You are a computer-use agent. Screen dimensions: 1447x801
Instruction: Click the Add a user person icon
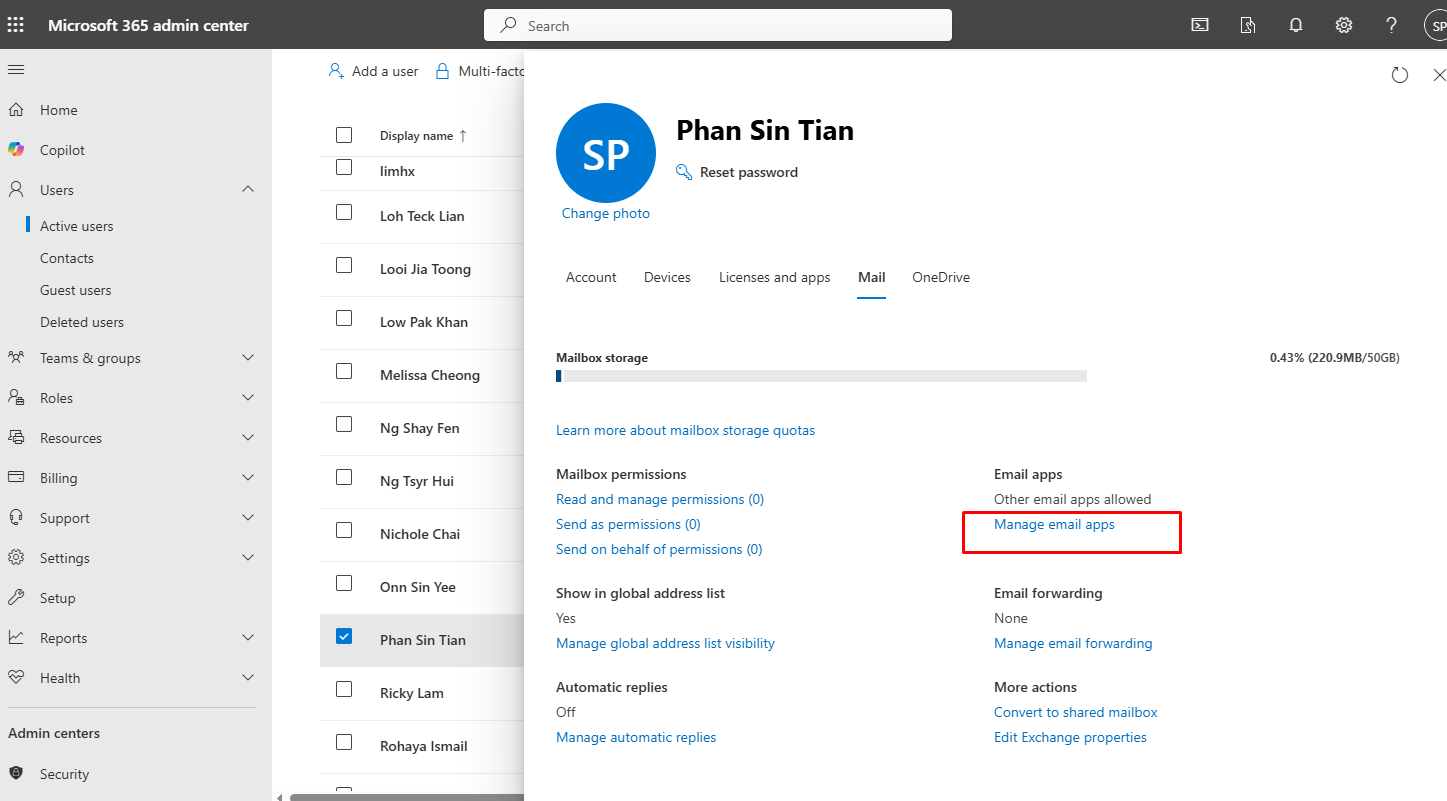pyautogui.click(x=336, y=71)
